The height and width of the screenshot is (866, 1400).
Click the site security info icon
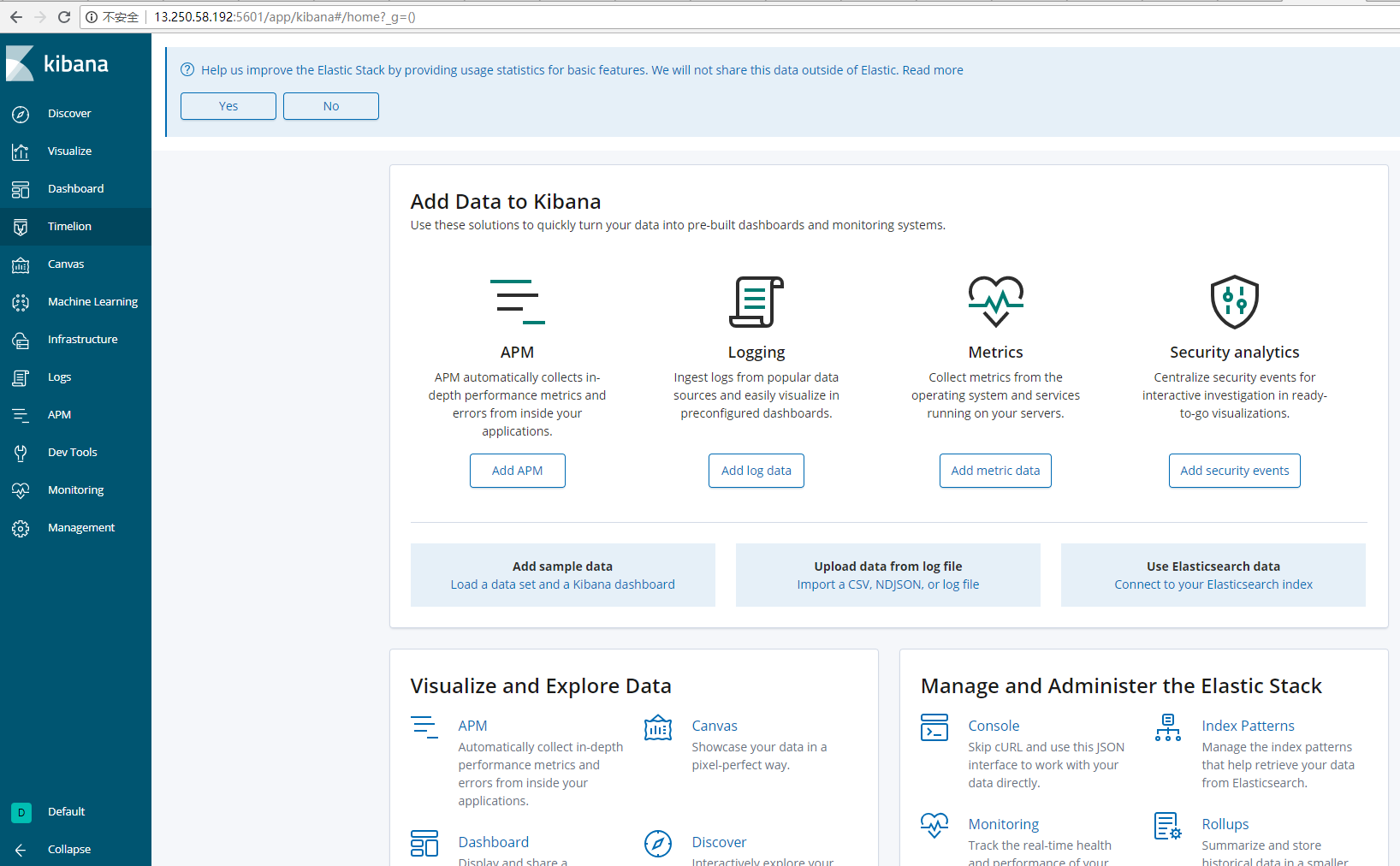click(92, 17)
